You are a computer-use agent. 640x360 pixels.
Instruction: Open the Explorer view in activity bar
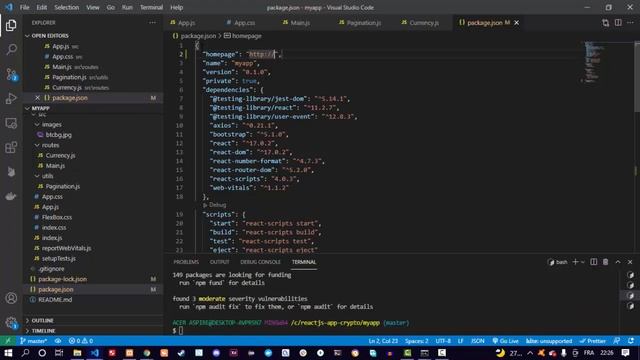pos(11,25)
